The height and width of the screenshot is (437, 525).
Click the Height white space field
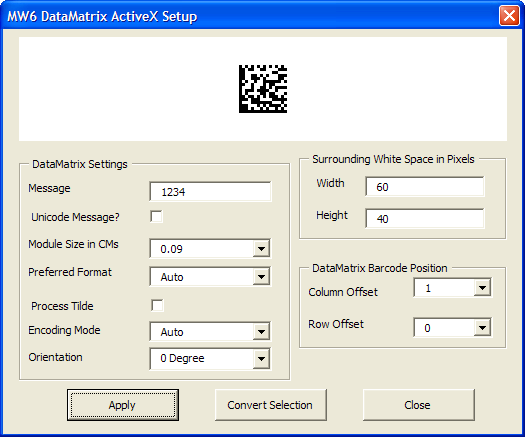(x=425, y=218)
